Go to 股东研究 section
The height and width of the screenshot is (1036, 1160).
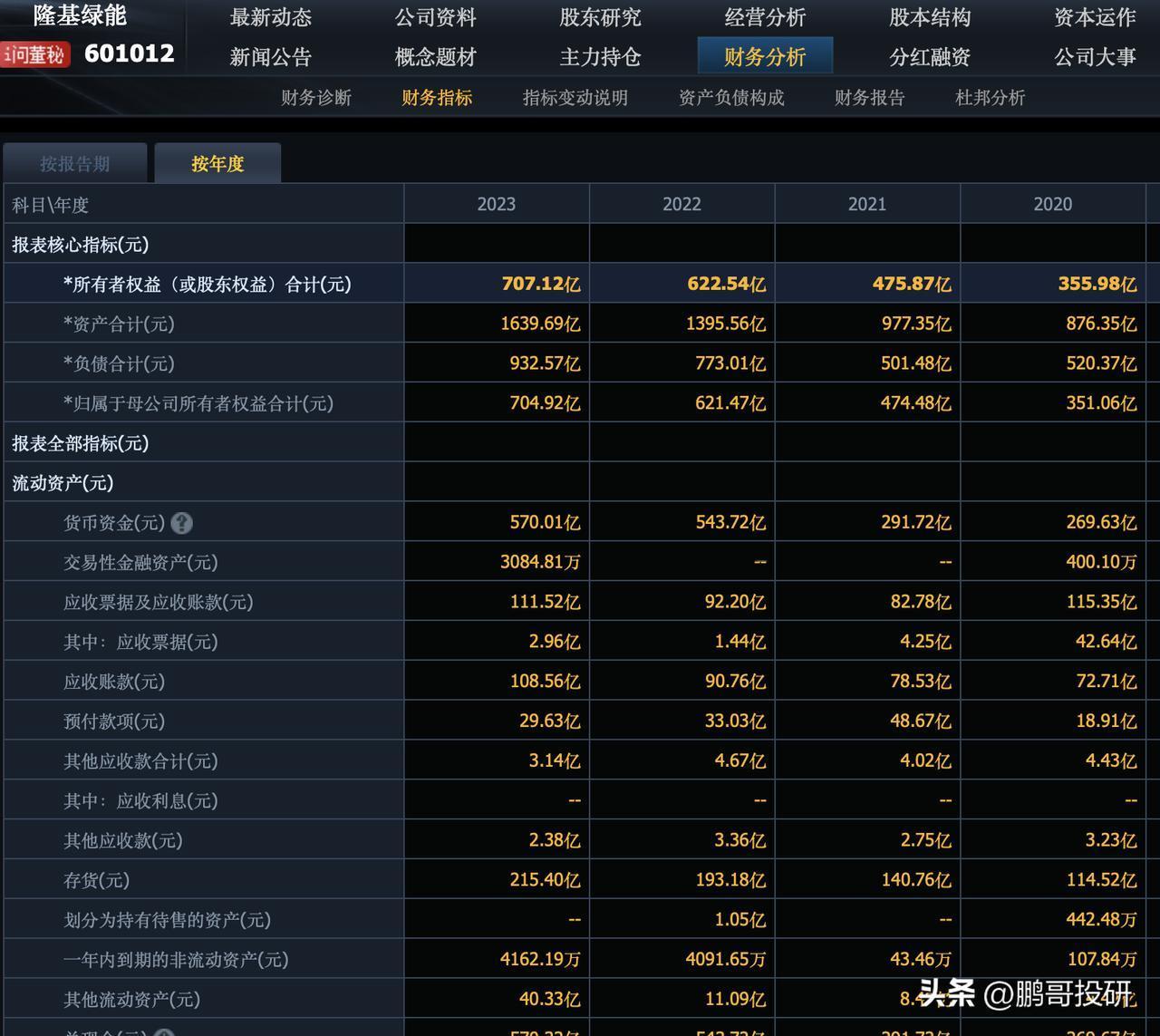pyautogui.click(x=601, y=17)
